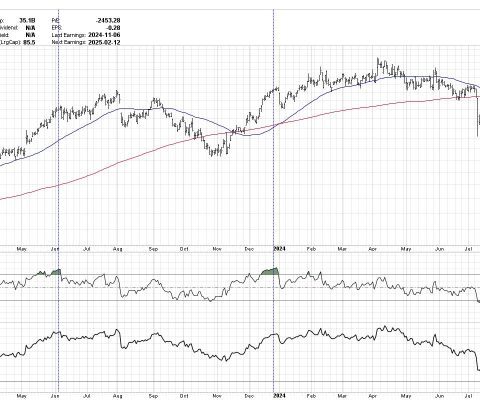Select the P/E value -2453.28
Screen dimensions: 480x400
[108, 20]
